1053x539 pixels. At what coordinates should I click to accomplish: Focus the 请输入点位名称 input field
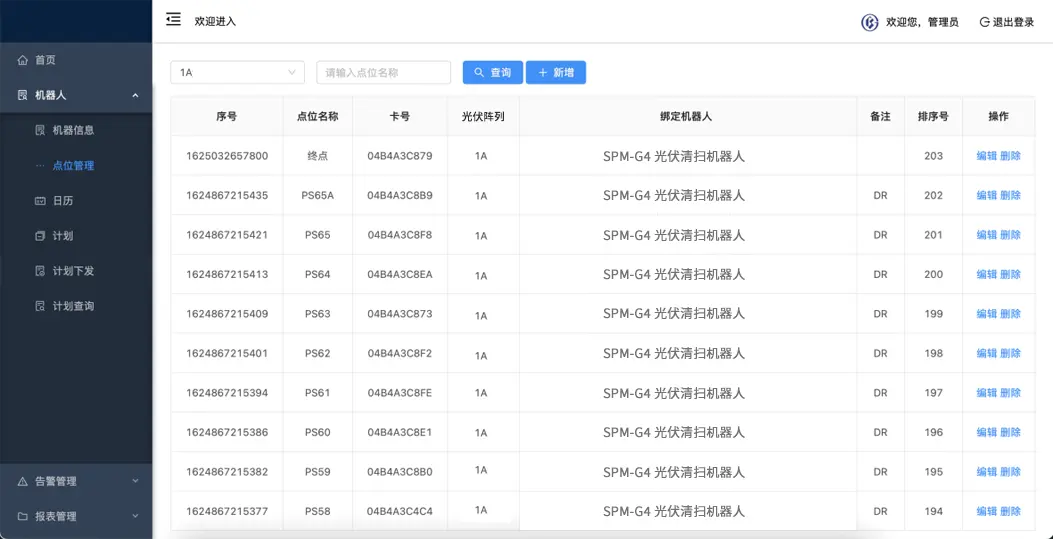[x=383, y=72]
